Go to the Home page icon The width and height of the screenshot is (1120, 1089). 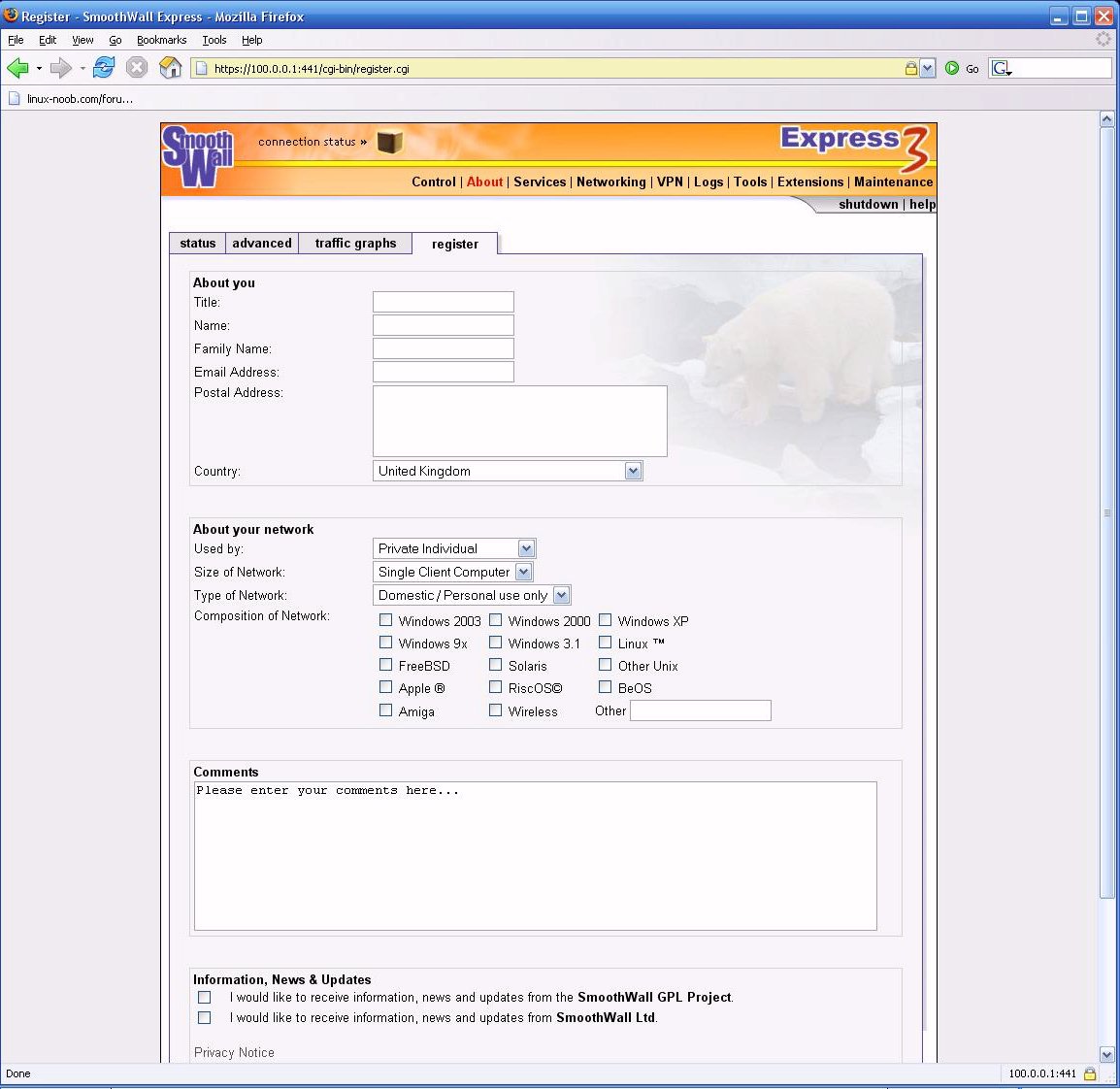coord(170,68)
